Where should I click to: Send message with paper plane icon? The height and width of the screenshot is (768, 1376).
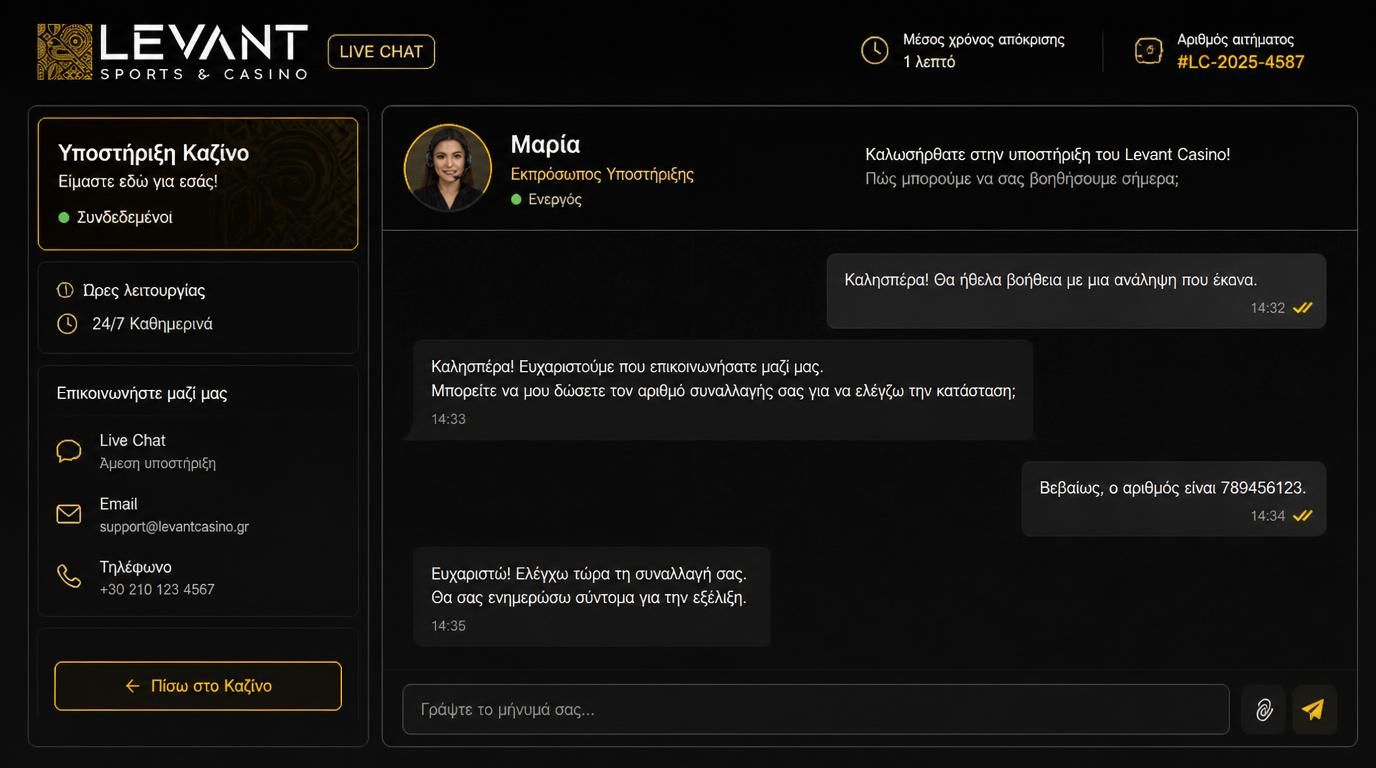1314,710
